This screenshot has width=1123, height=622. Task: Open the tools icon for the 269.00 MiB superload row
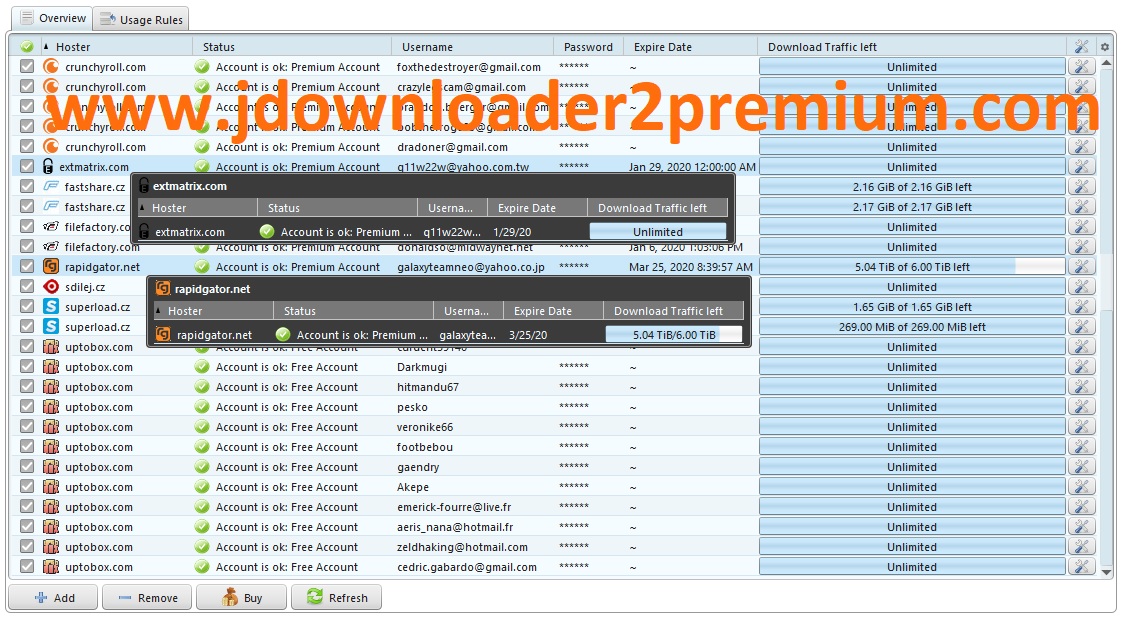tap(1081, 327)
